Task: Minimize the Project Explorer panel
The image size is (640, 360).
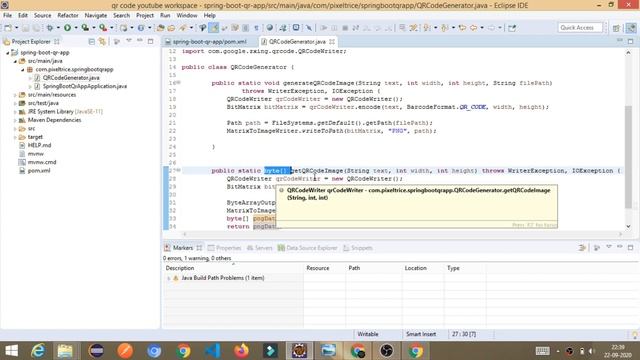Action: click(x=140, y=41)
